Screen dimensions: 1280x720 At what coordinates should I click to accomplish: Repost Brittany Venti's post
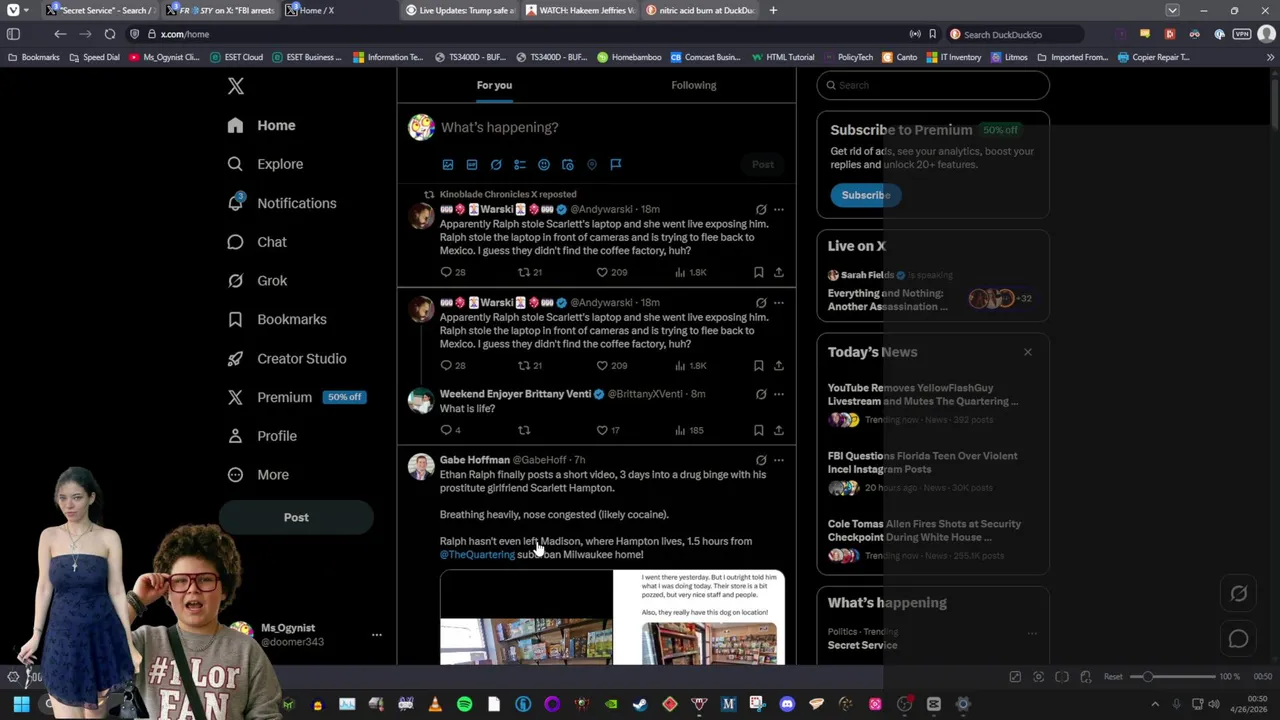(x=523, y=430)
